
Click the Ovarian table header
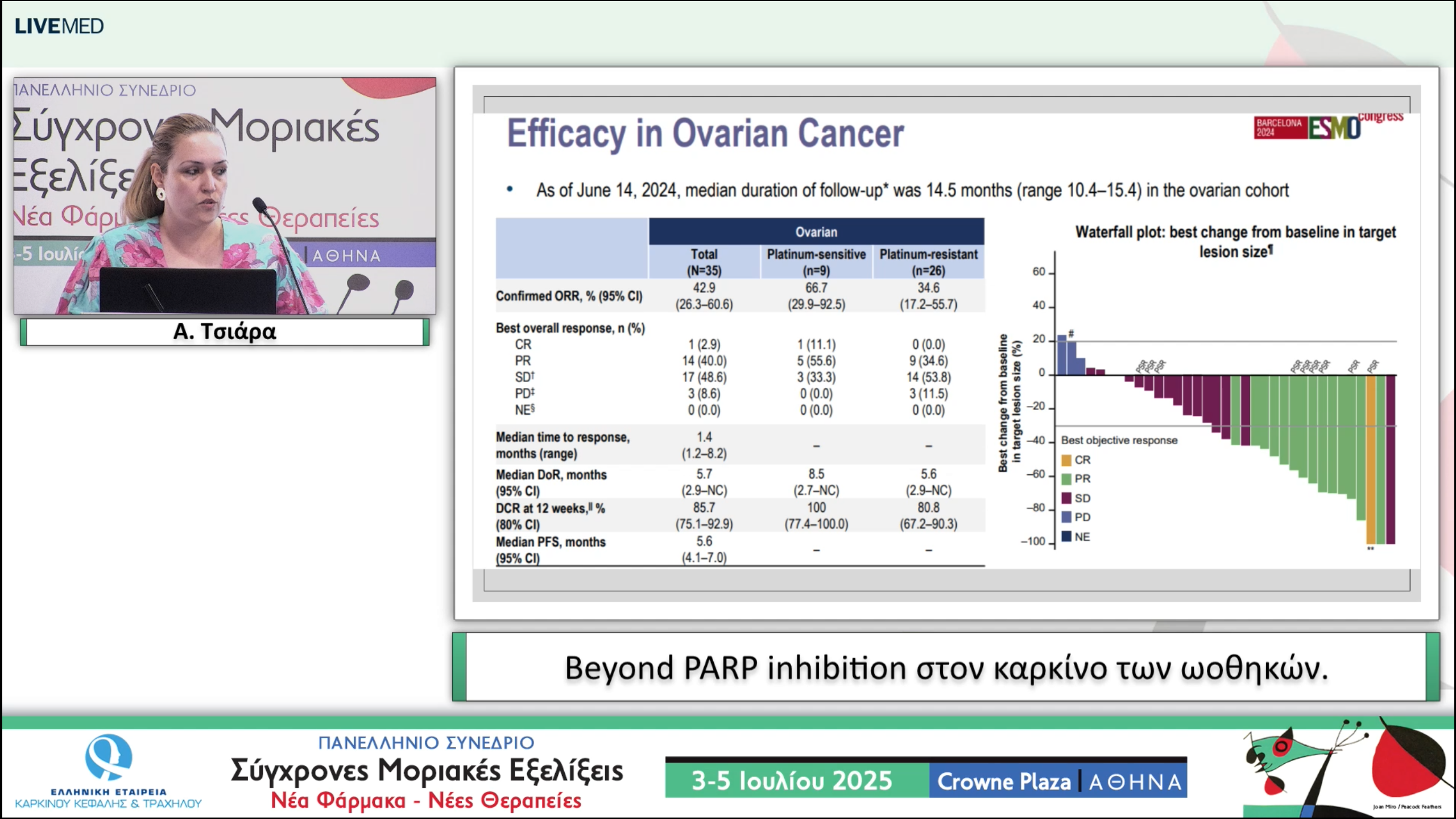coord(816,231)
